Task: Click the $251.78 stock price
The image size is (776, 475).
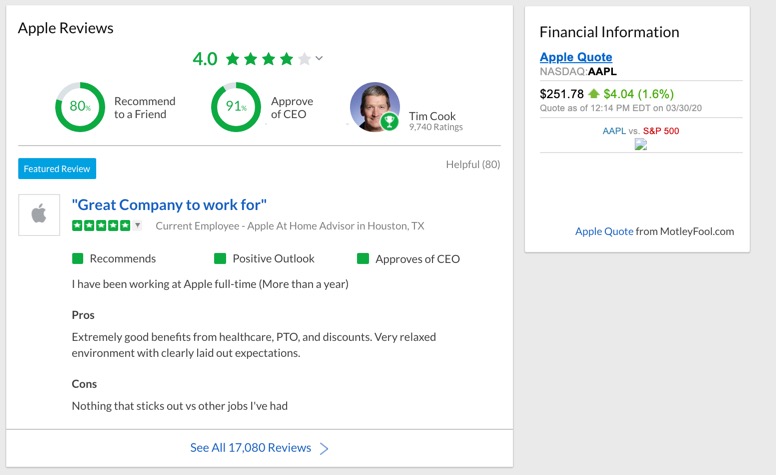Action: click(562, 94)
